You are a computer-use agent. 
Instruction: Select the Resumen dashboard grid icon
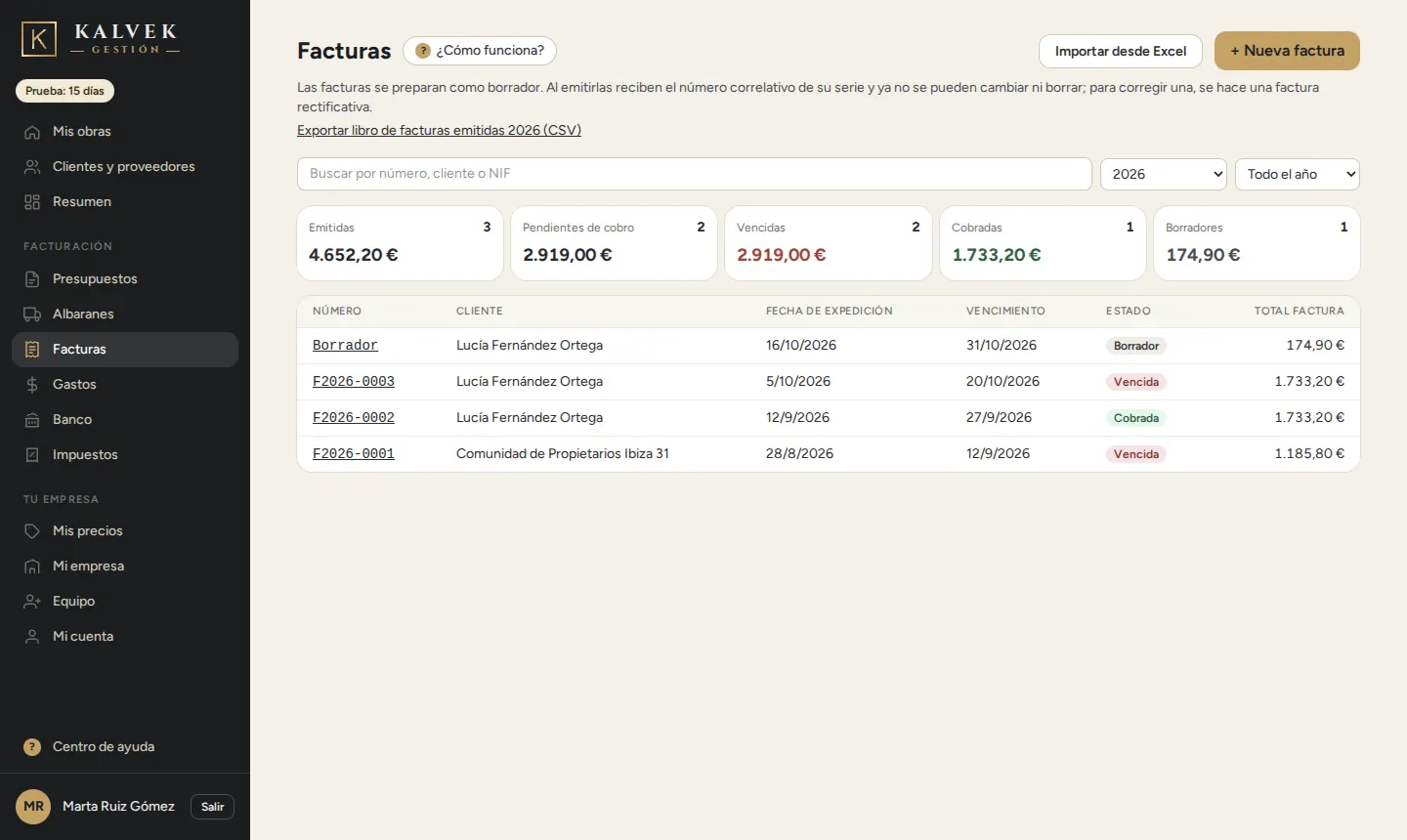32,202
